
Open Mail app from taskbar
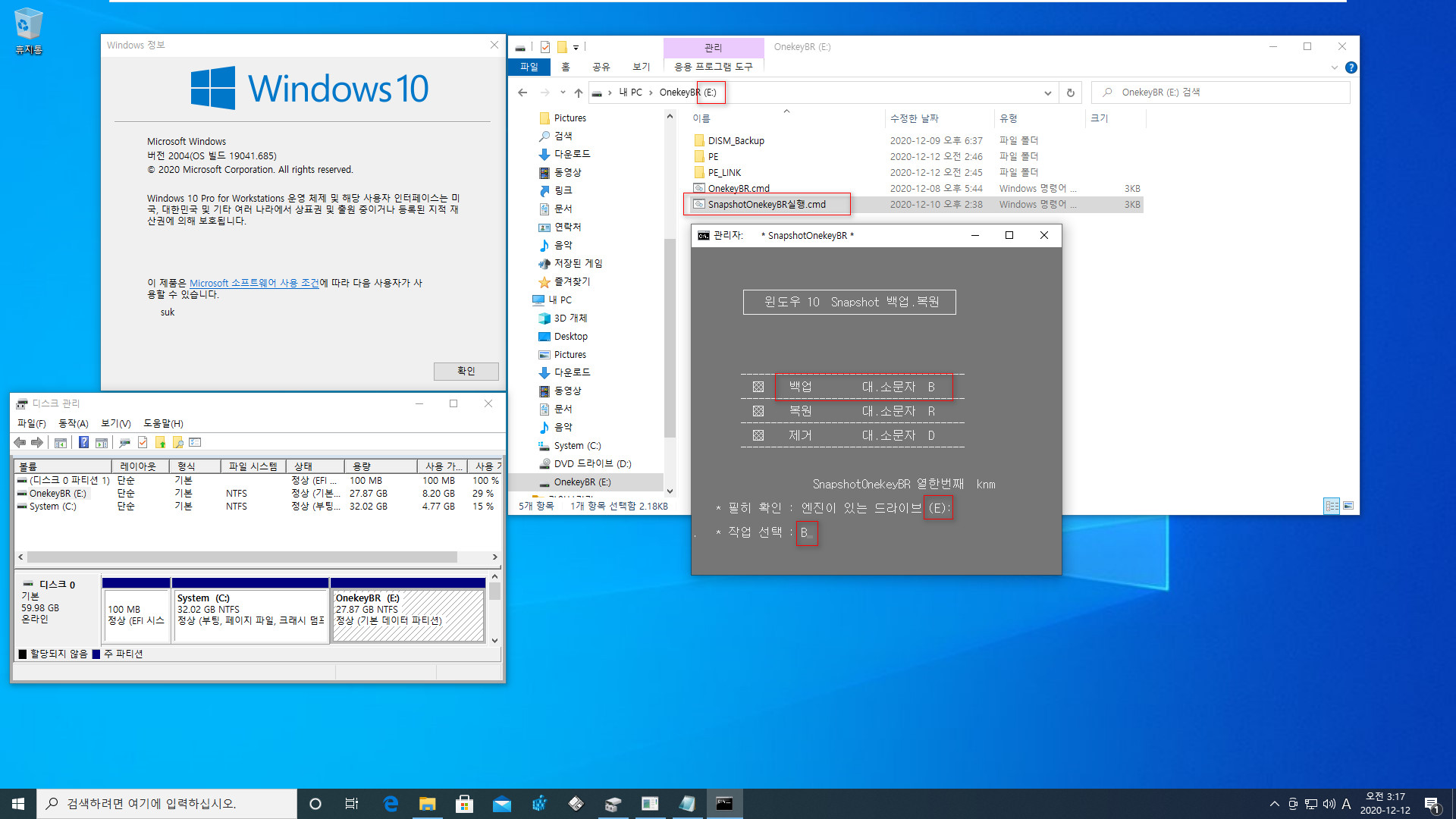click(x=502, y=804)
